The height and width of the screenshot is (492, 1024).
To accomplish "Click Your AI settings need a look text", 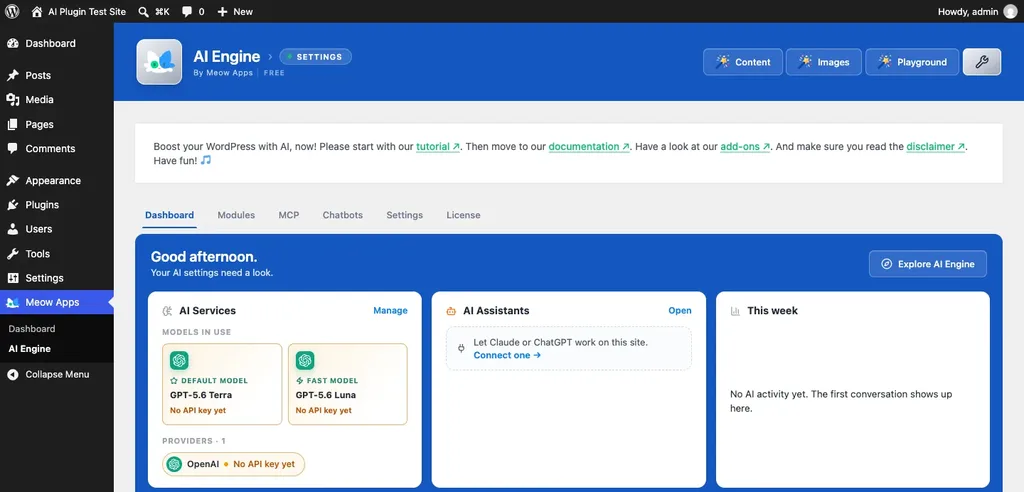I will click(212, 273).
